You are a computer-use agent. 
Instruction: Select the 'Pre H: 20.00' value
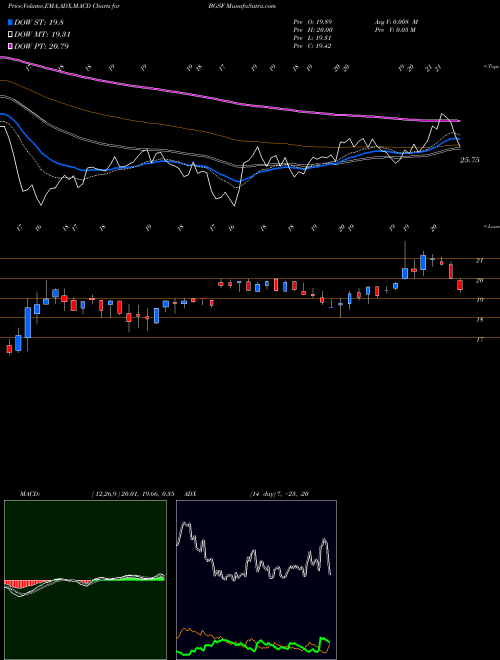[313, 30]
